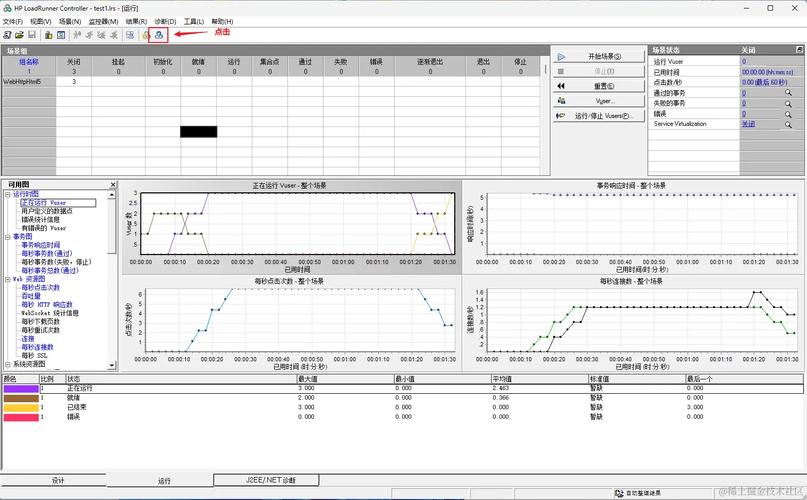
Task: Click magnifier icon next to 通过的事务
Action: (788, 92)
